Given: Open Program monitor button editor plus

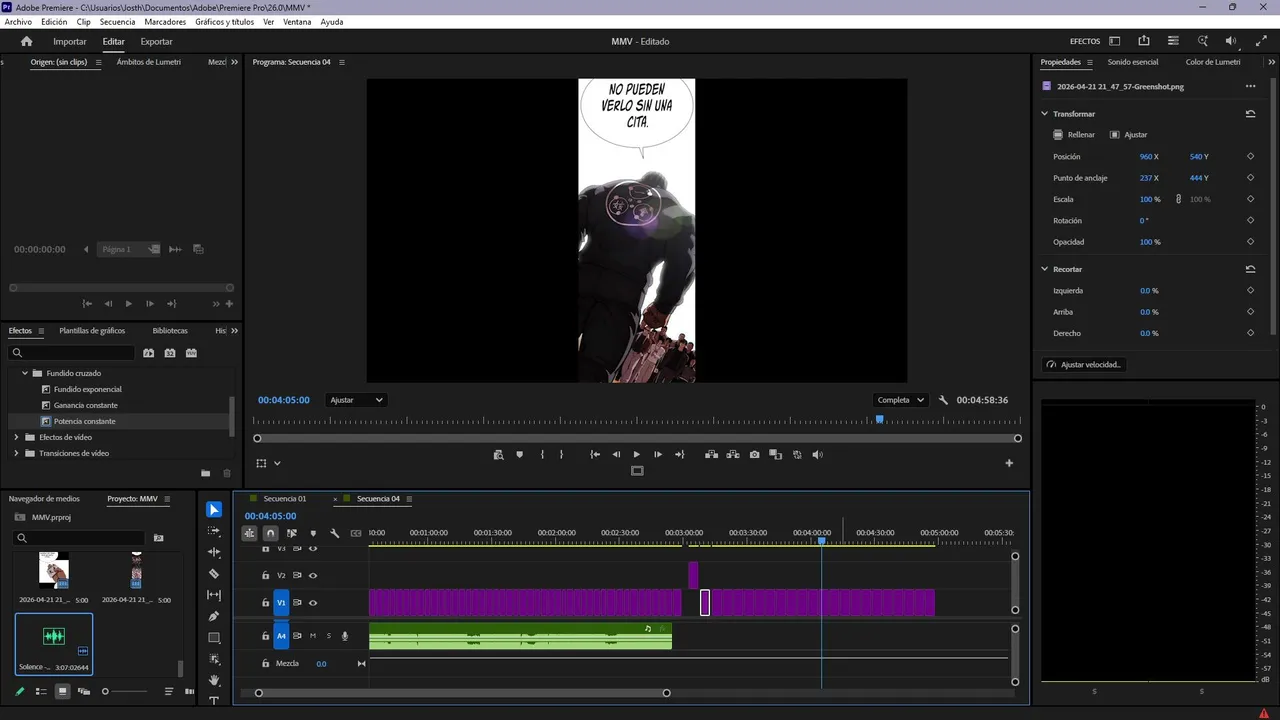Looking at the screenshot, I should (x=1009, y=463).
